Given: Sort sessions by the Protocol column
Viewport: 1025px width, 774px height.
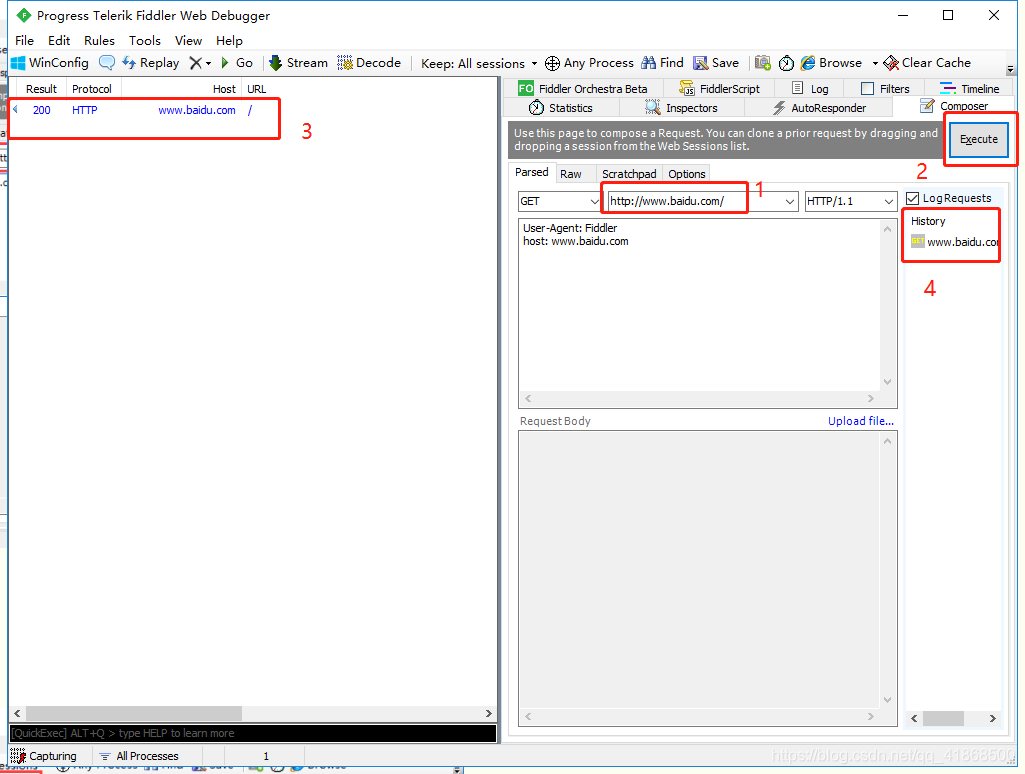Looking at the screenshot, I should pyautogui.click(x=92, y=89).
